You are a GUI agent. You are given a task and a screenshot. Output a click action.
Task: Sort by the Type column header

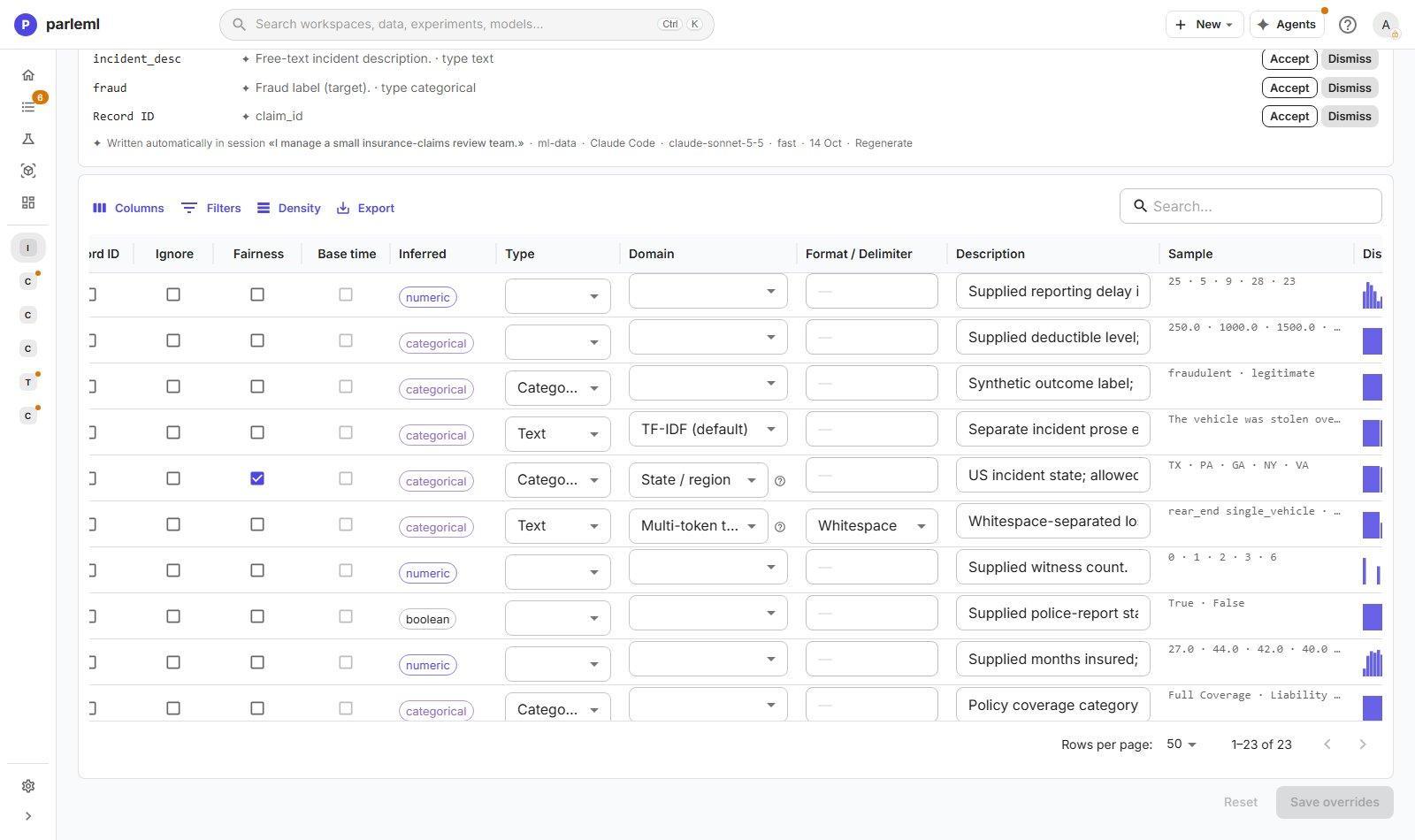point(520,254)
